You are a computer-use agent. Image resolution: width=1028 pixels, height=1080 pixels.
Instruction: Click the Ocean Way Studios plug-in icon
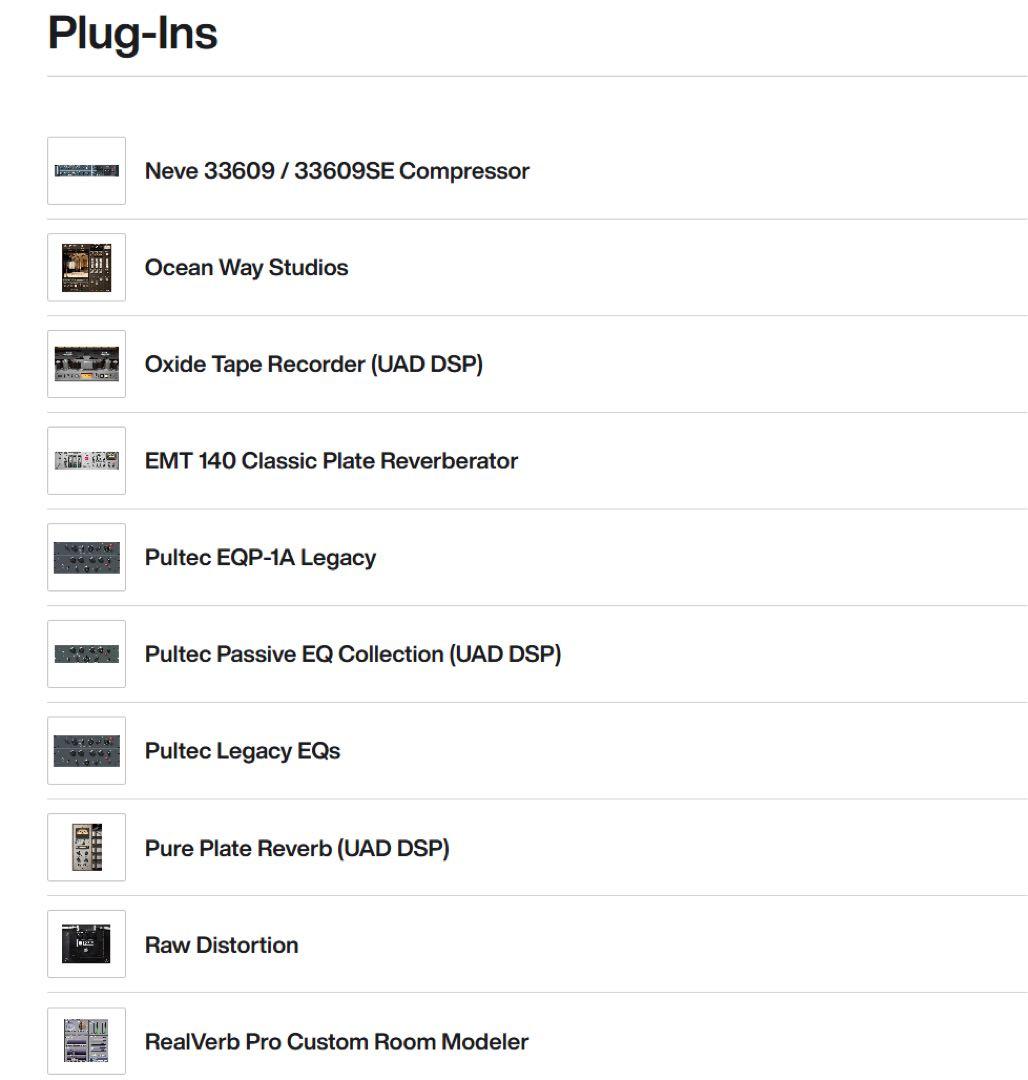point(86,268)
